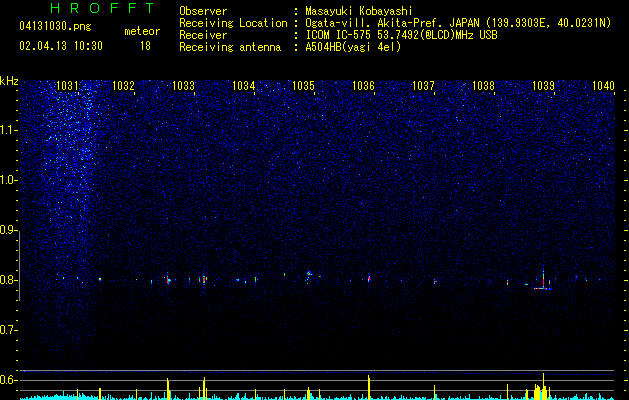
Task: Click the HROFFT title text
Action: 102,8
